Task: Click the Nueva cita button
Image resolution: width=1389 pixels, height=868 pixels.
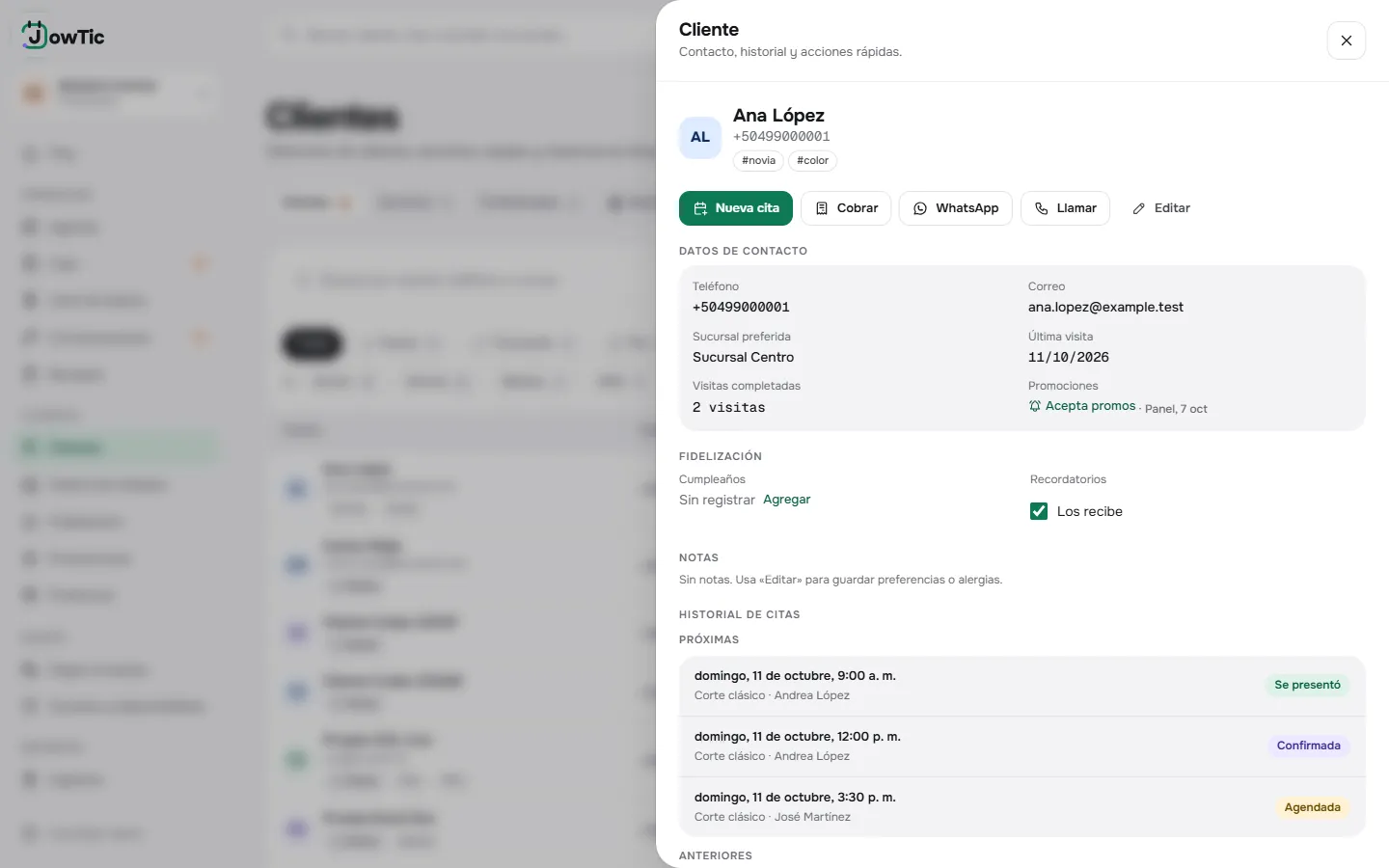Action: [x=736, y=208]
